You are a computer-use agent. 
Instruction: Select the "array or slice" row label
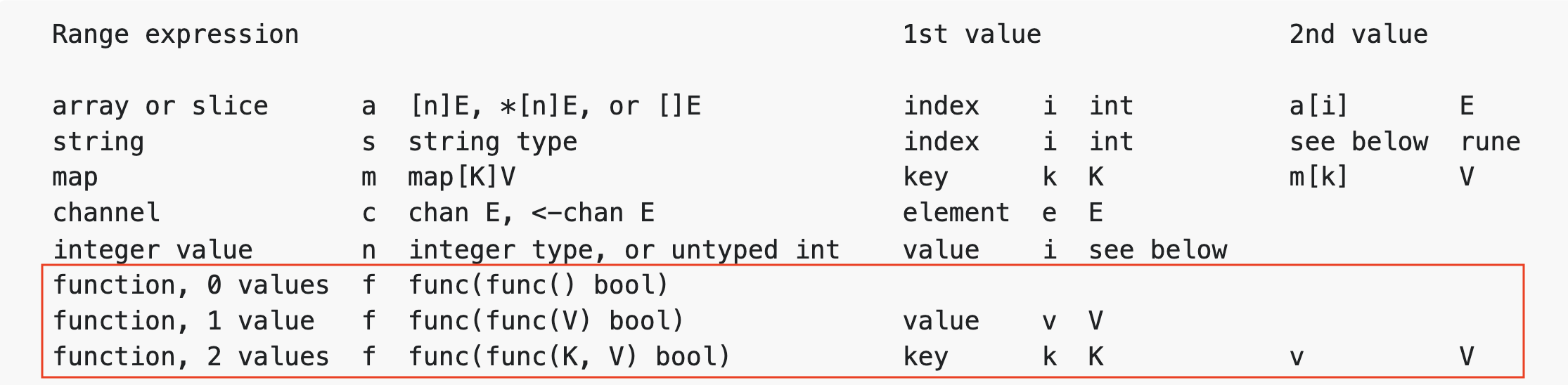click(160, 106)
